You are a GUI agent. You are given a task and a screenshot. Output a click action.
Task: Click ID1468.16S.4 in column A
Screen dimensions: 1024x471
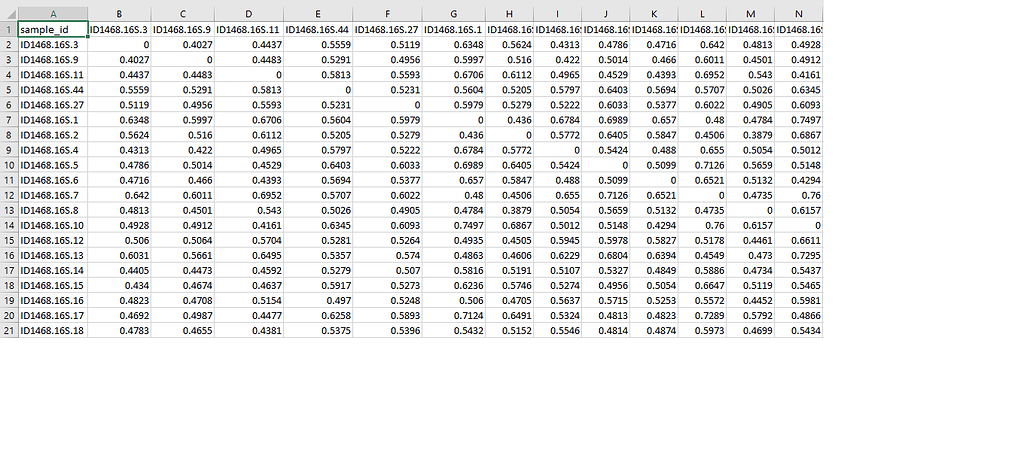(x=53, y=150)
